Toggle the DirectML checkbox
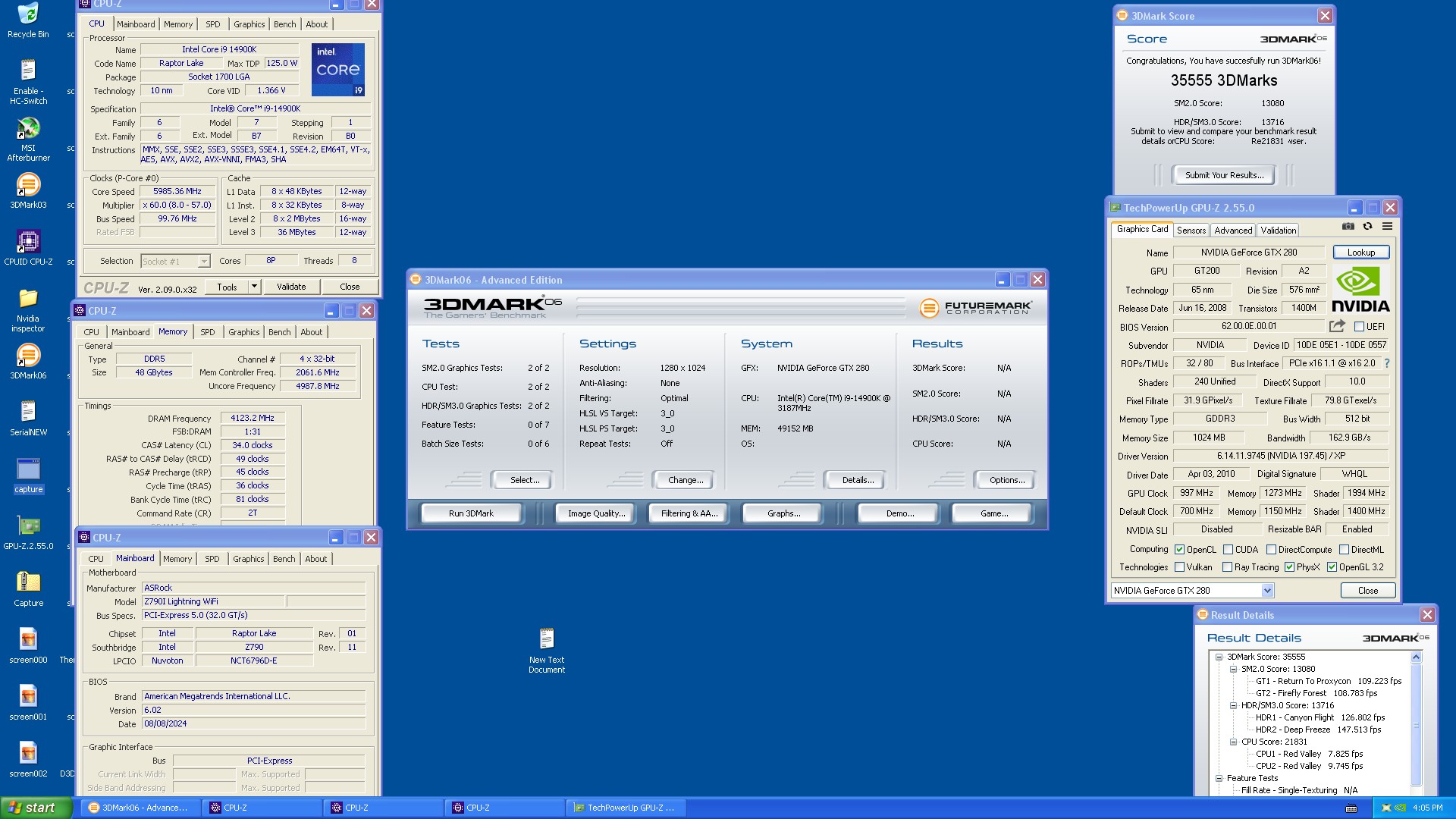The width and height of the screenshot is (1456, 819). (x=1344, y=550)
